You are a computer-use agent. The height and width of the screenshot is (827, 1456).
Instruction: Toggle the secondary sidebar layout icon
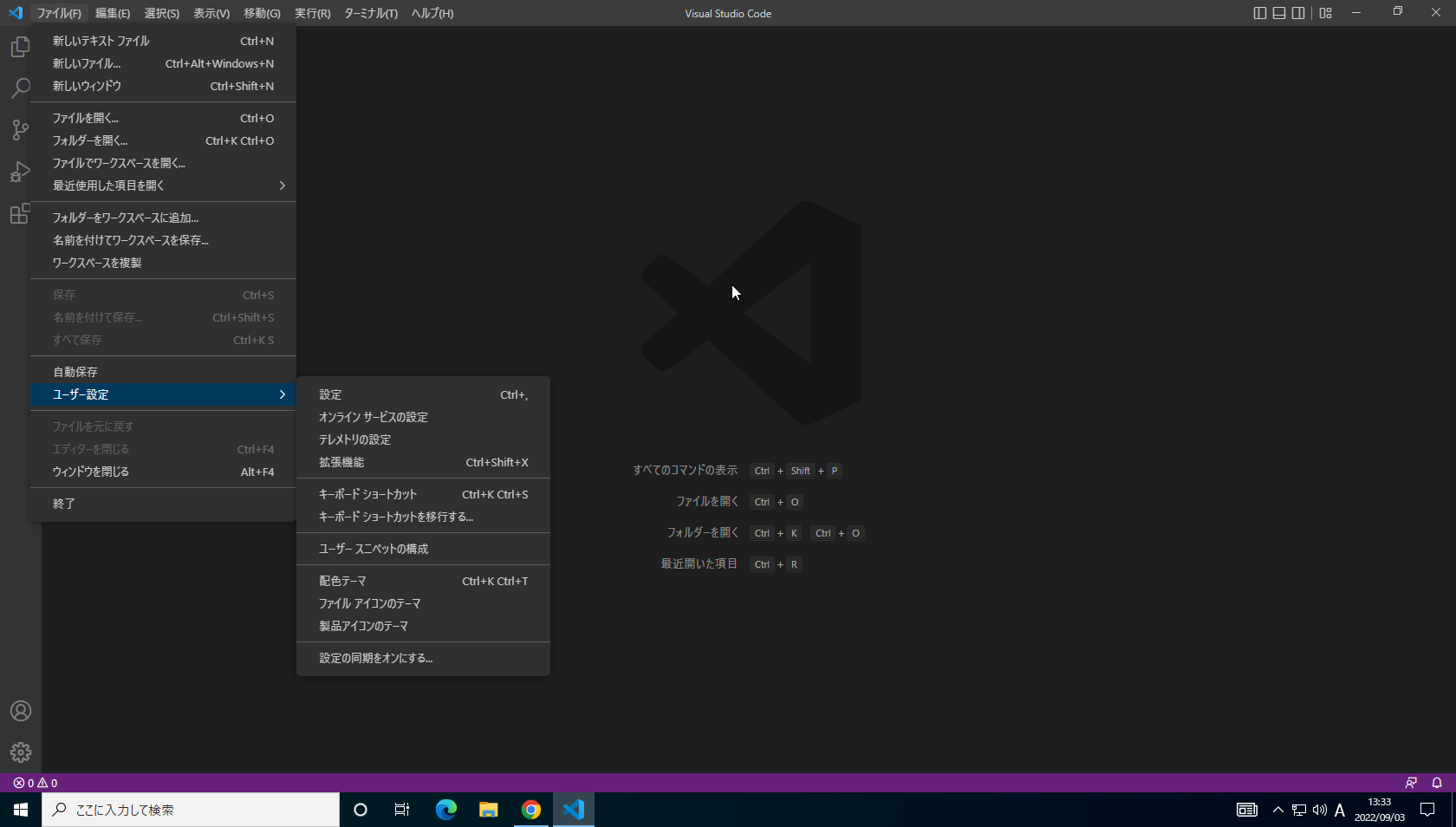click(x=1298, y=13)
